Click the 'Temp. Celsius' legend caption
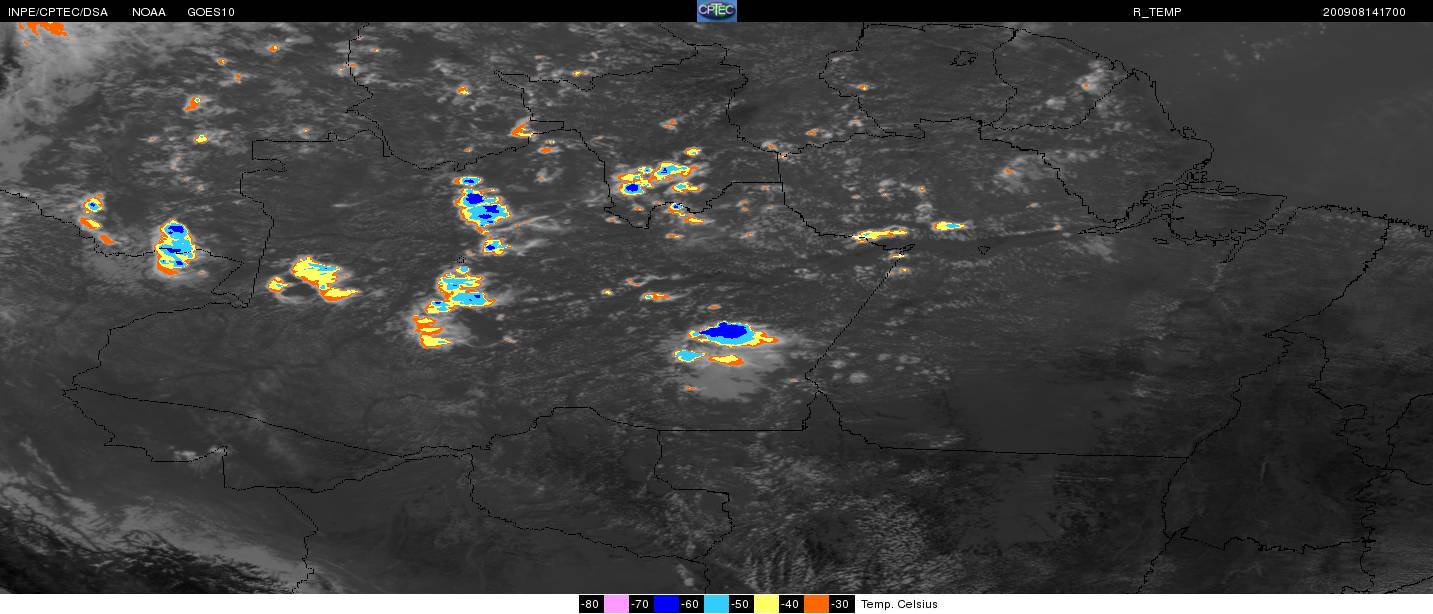1433x614 pixels. 899,604
